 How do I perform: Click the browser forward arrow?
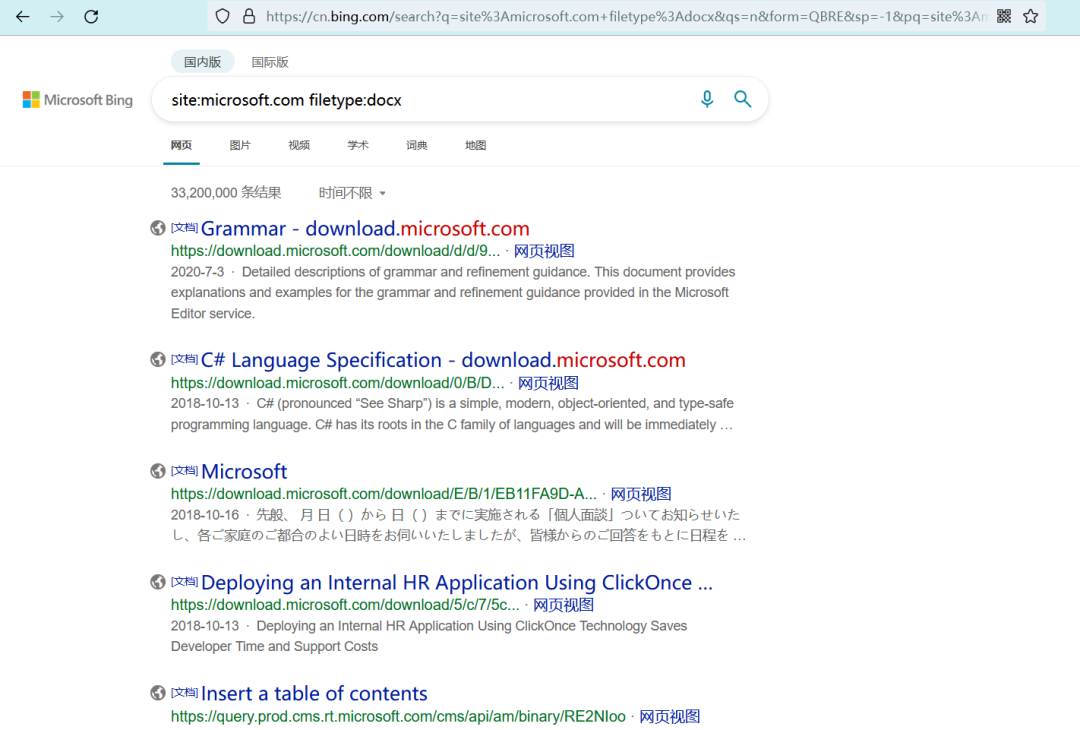(57, 17)
